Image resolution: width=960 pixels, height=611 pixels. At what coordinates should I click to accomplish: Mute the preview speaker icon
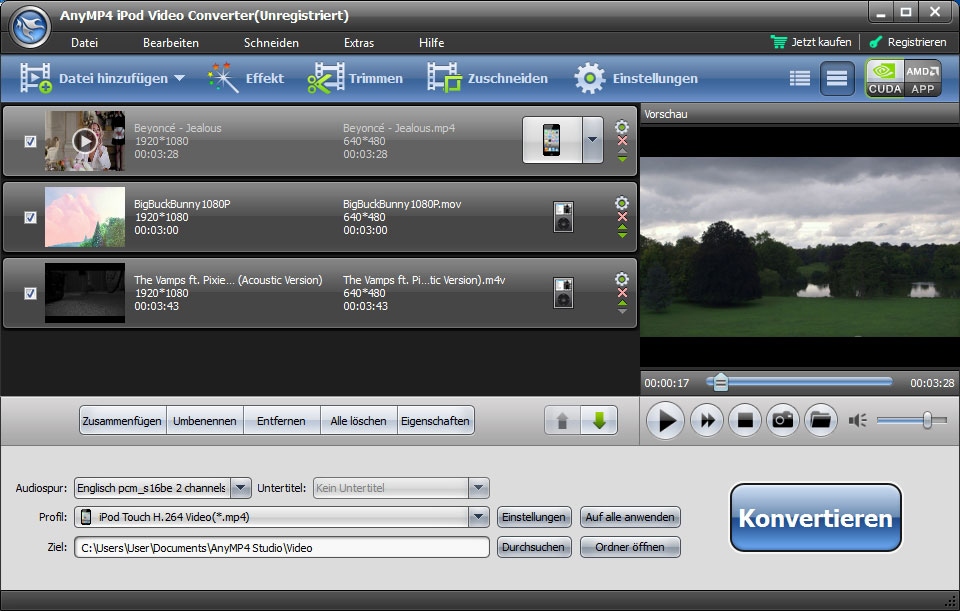(x=857, y=421)
